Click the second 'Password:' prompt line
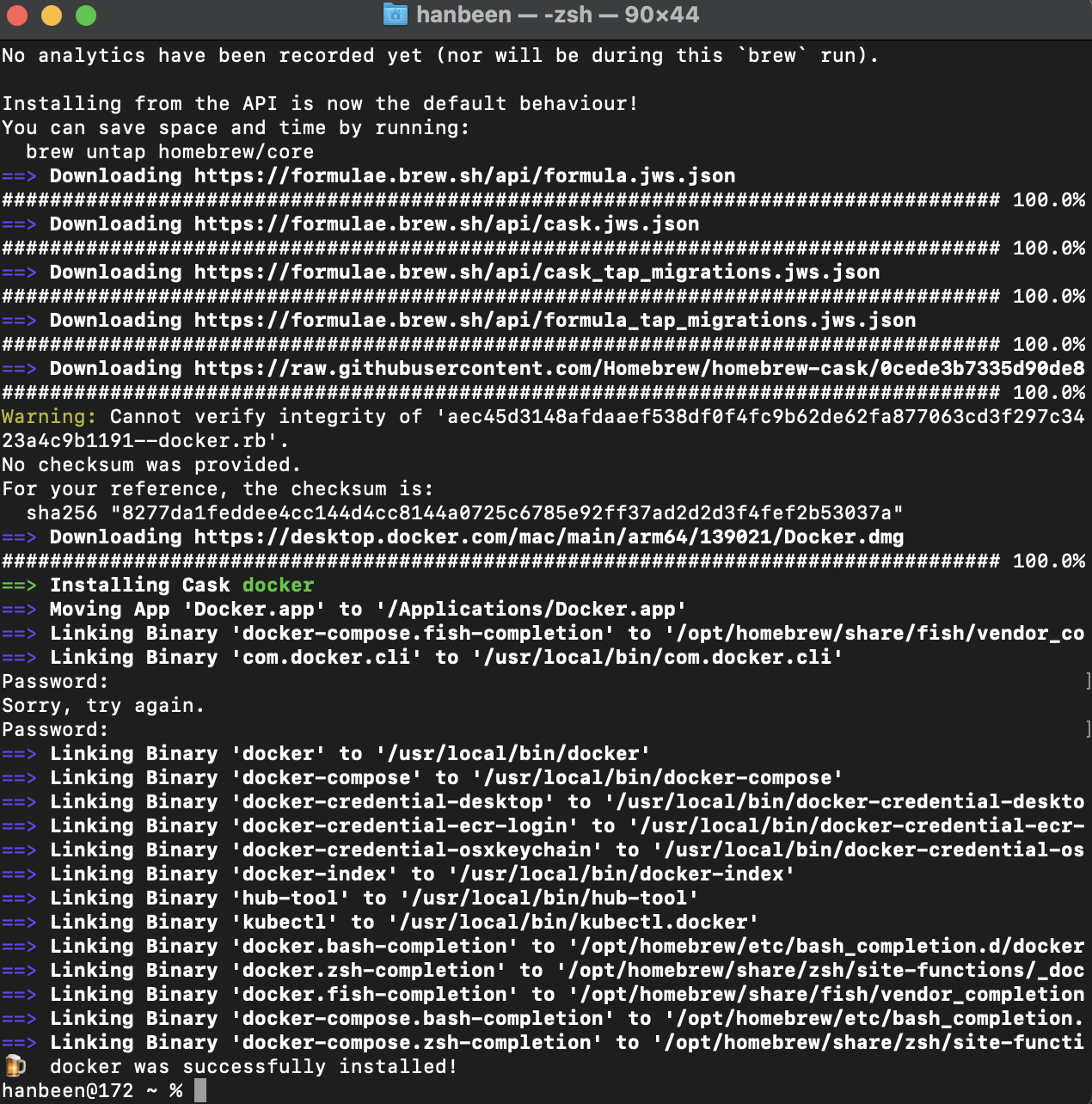1092x1104 pixels. point(55,729)
